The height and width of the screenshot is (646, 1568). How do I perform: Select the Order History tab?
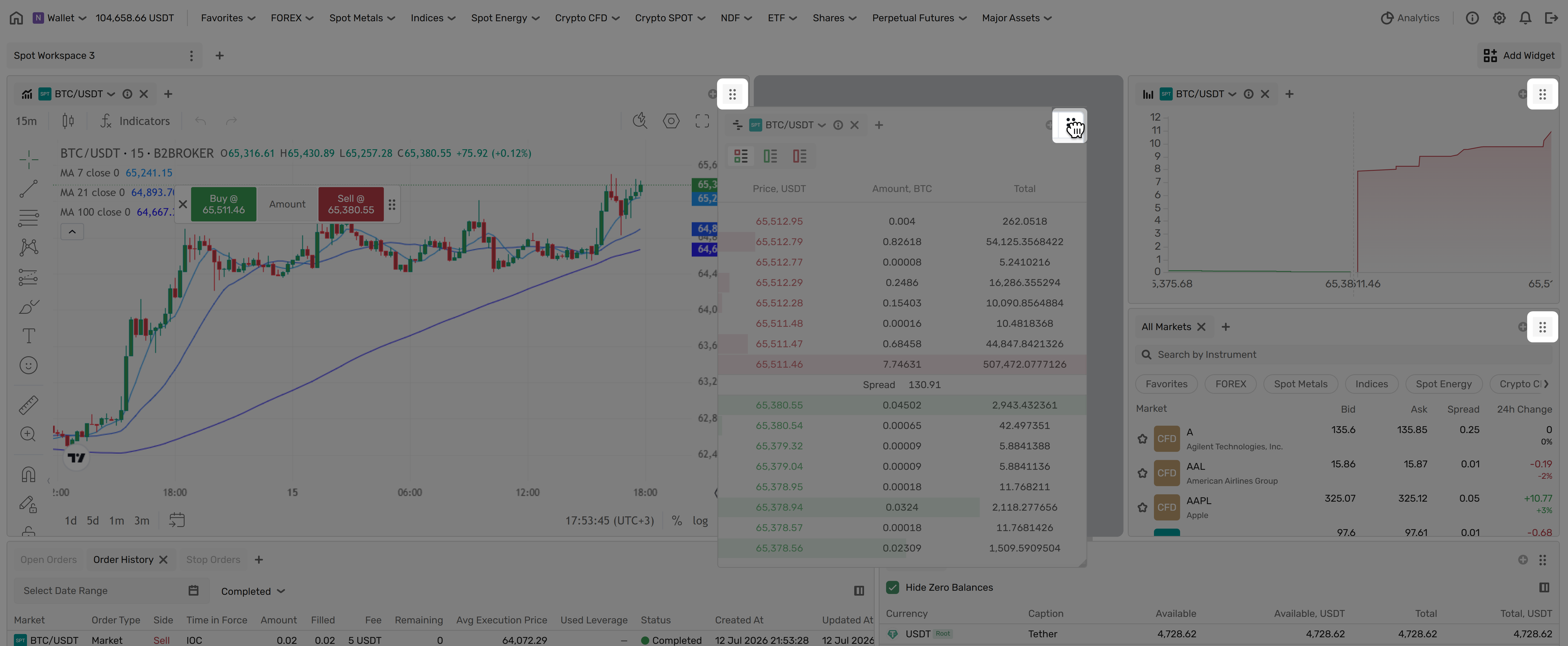(x=123, y=560)
